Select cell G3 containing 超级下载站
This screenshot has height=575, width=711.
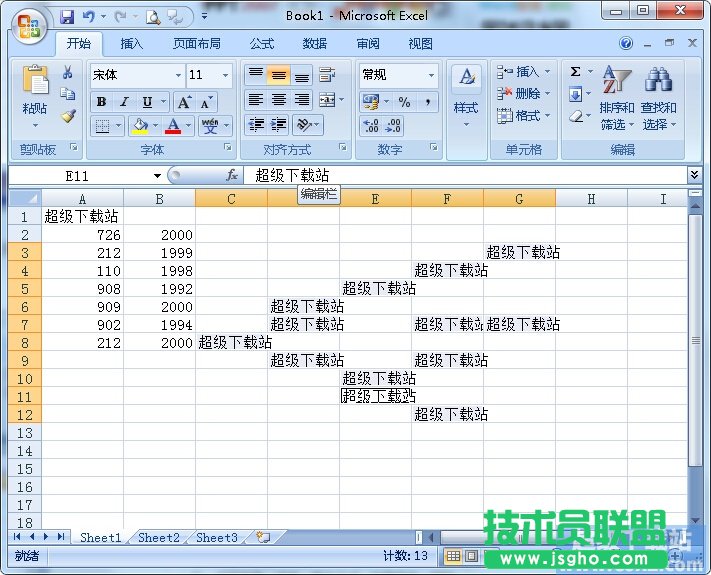tap(519, 253)
